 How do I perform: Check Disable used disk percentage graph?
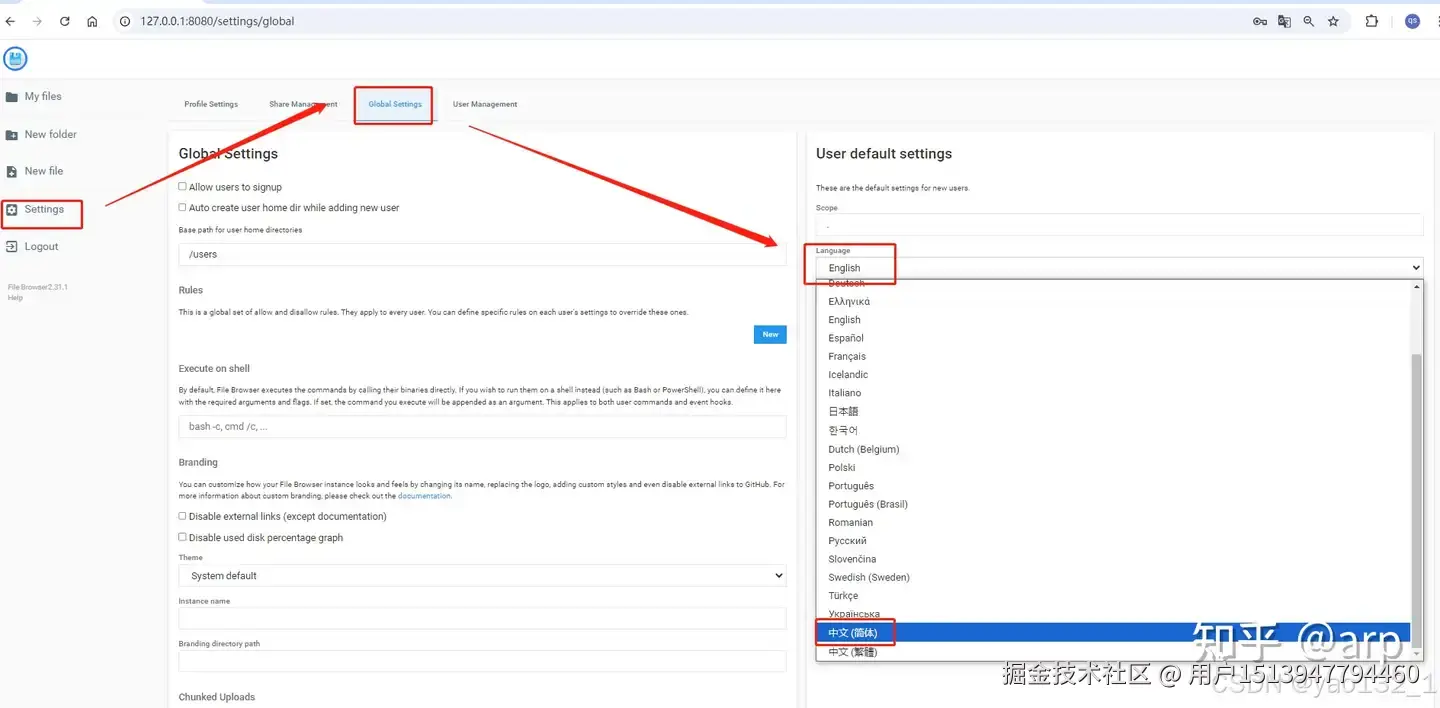[x=183, y=538]
